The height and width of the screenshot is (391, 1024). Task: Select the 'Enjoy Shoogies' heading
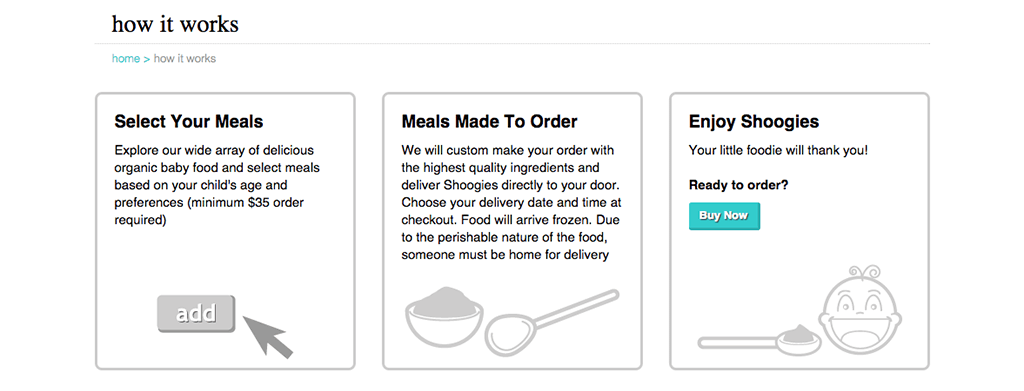[x=754, y=121]
